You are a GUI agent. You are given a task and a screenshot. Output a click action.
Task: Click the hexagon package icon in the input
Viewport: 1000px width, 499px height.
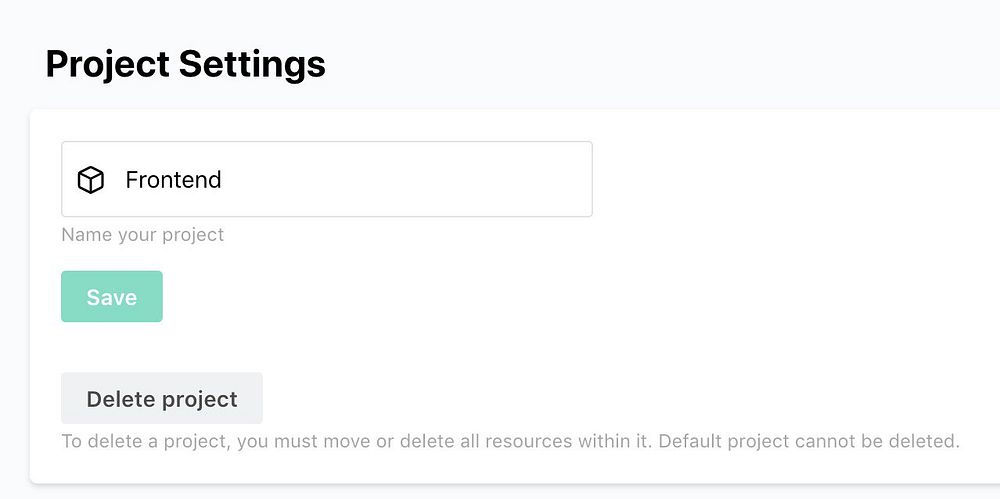(91, 180)
